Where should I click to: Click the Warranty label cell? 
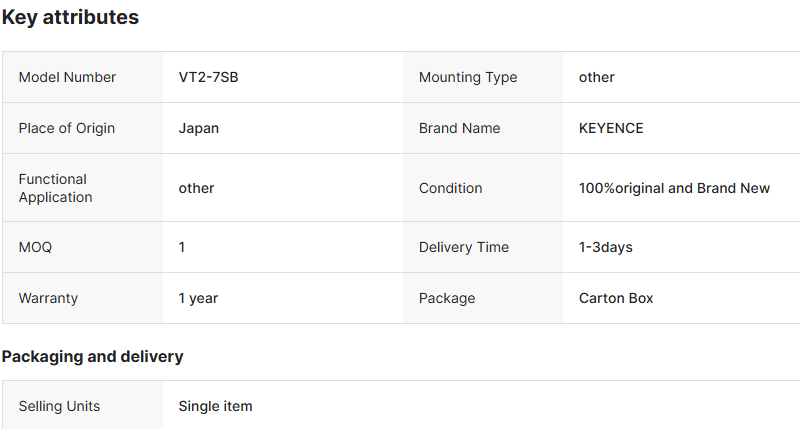click(48, 298)
